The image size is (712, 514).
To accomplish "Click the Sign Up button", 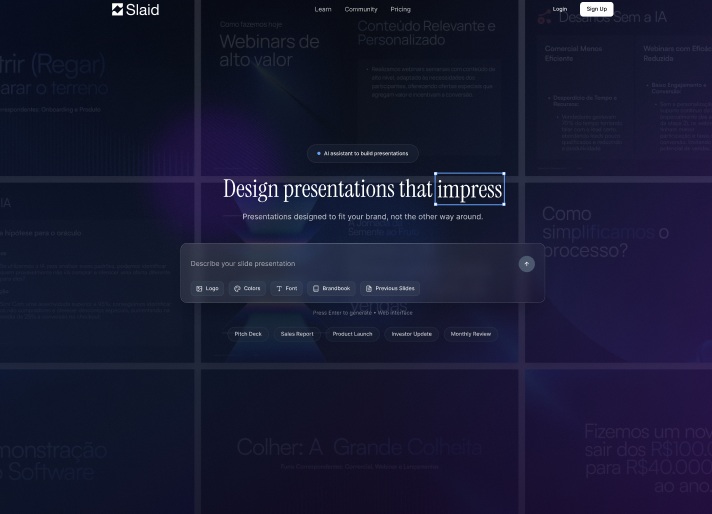I will [597, 9].
